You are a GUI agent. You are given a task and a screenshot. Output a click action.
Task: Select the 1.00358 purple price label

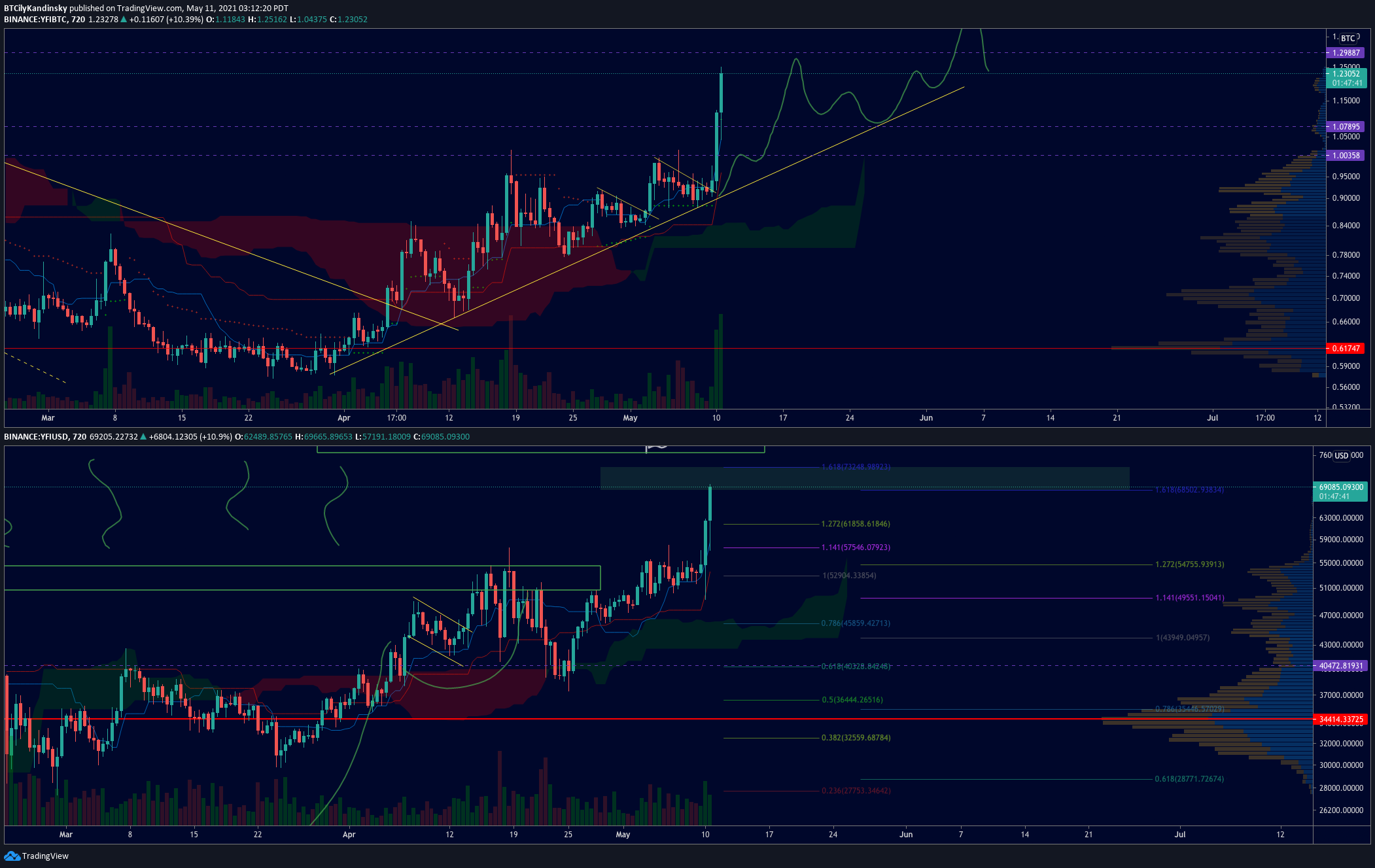click(x=1346, y=156)
